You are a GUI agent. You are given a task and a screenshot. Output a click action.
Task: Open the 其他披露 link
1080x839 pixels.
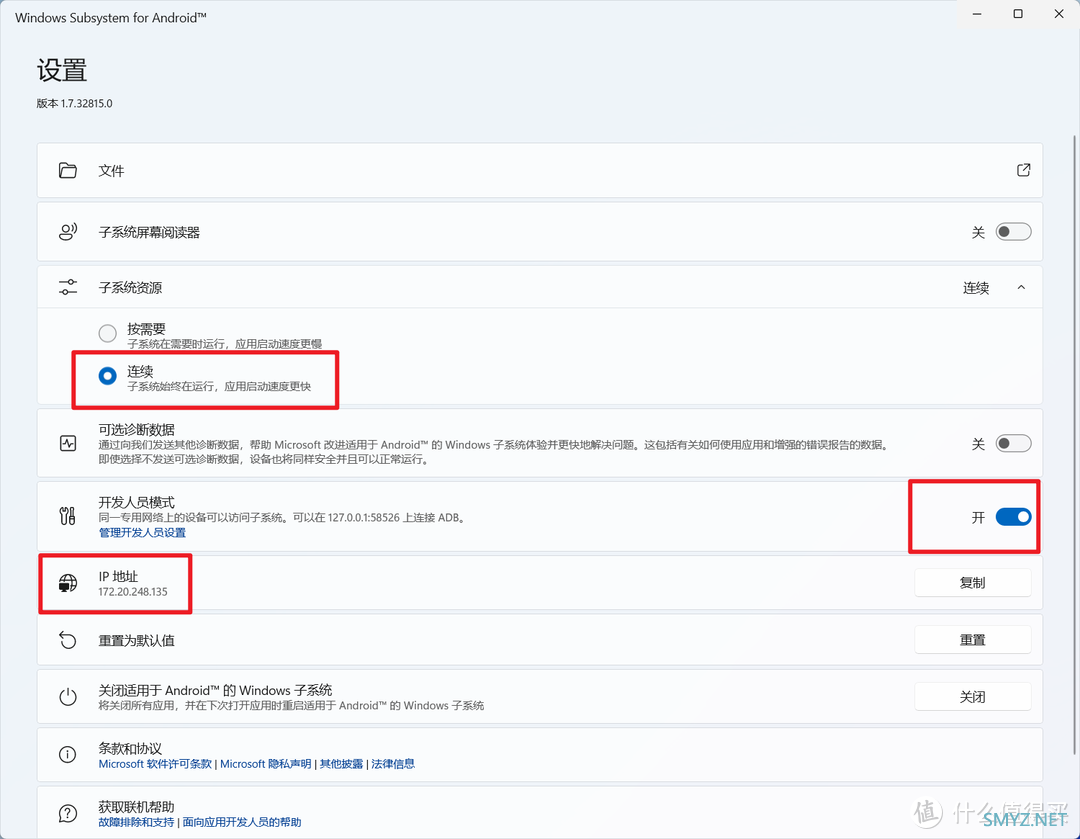(x=341, y=764)
